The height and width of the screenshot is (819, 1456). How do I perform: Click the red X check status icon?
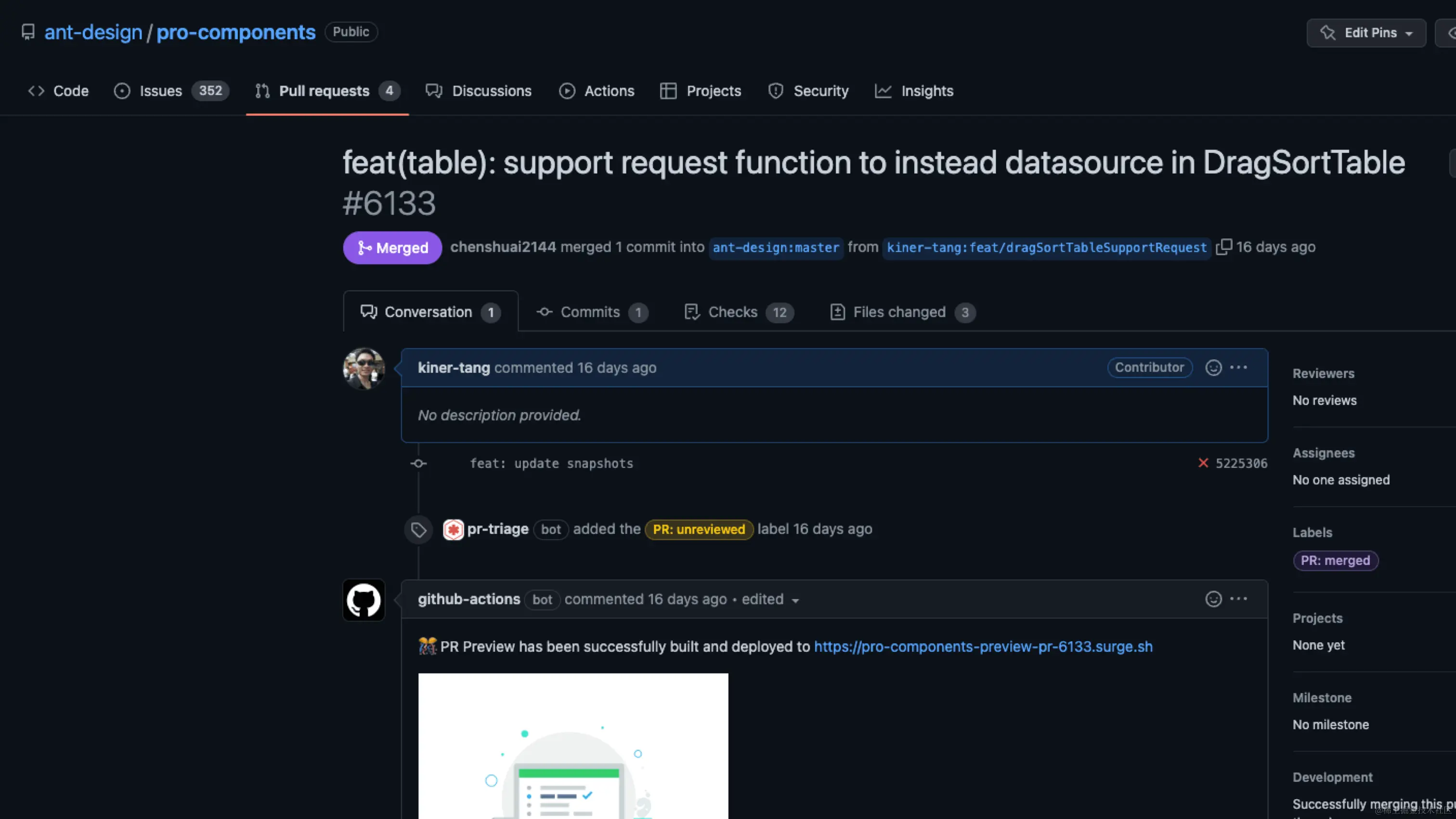(x=1202, y=463)
